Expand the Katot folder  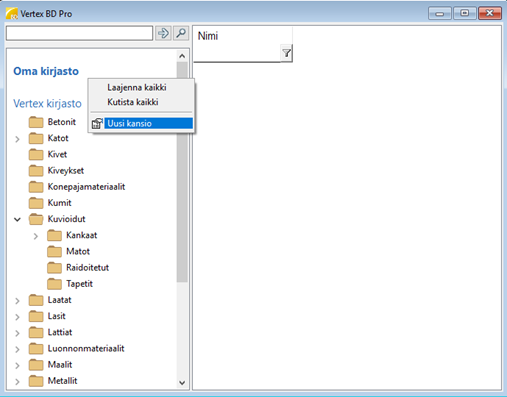(x=17, y=139)
